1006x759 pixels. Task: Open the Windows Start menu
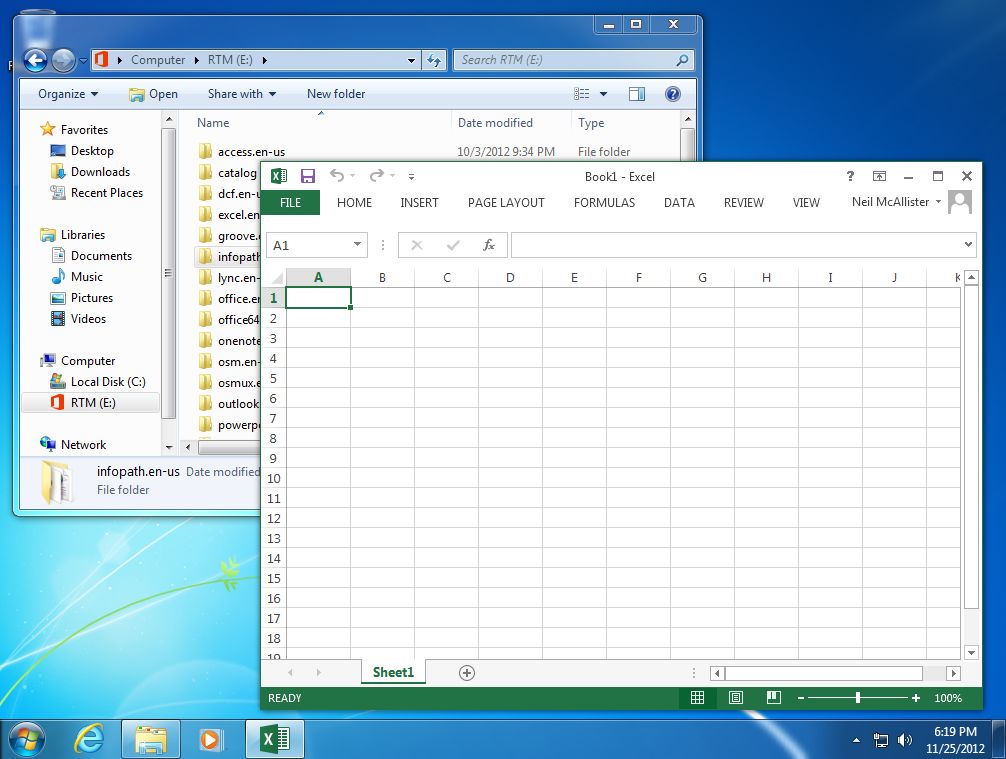(x=27, y=740)
